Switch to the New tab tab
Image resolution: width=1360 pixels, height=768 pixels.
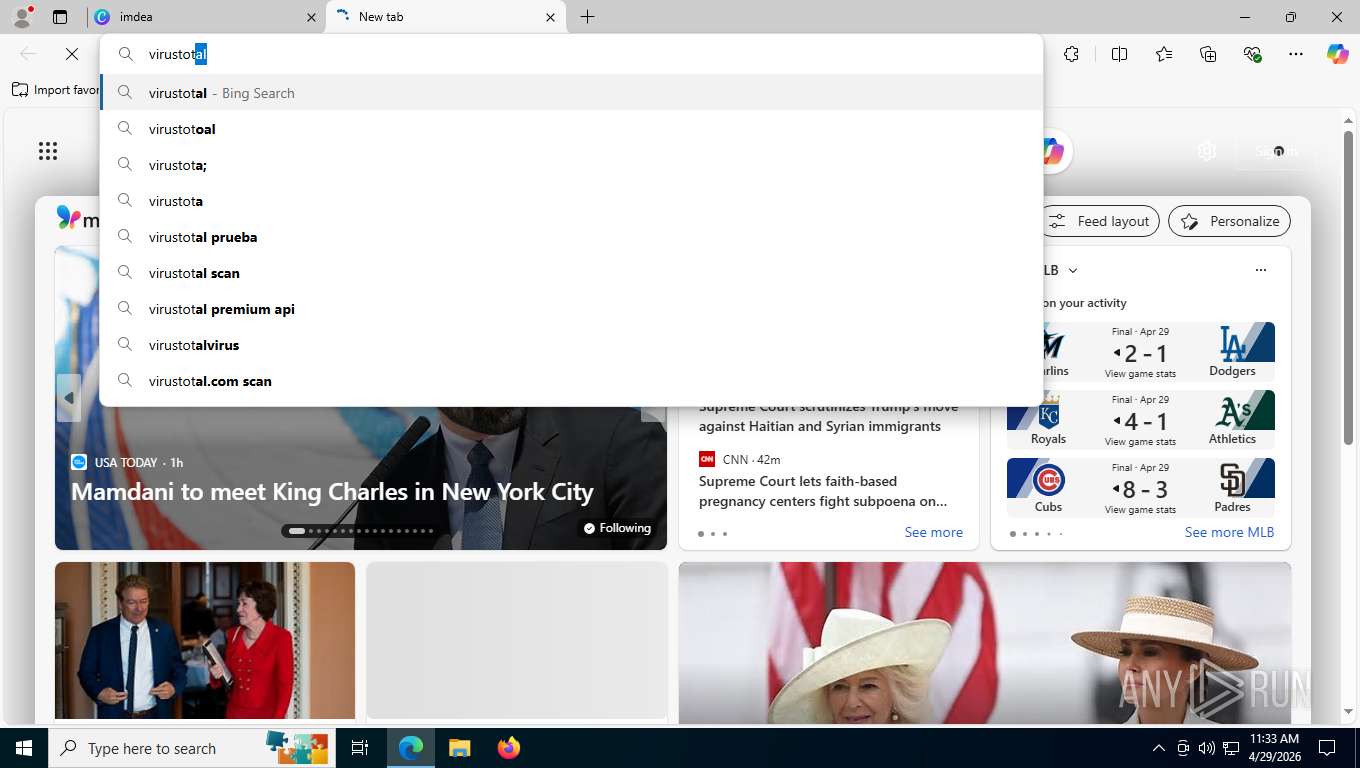point(446,17)
